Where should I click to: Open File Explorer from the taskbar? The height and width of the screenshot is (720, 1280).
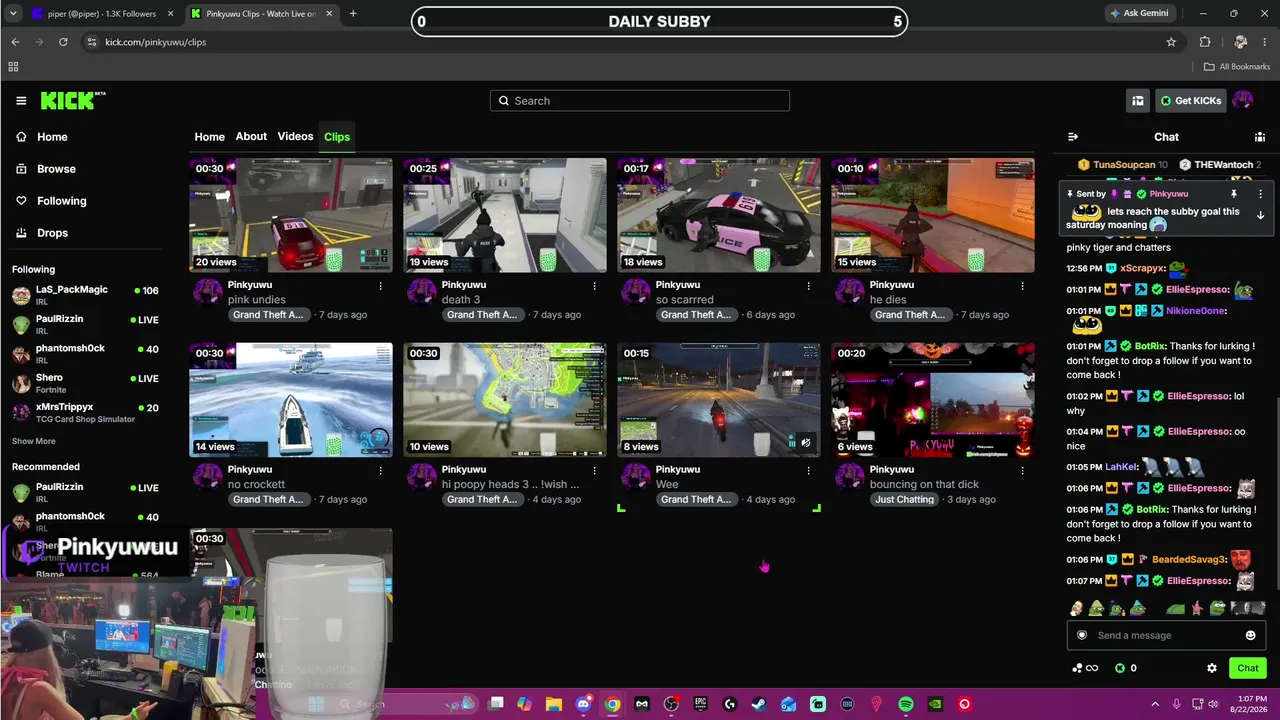tap(554, 704)
